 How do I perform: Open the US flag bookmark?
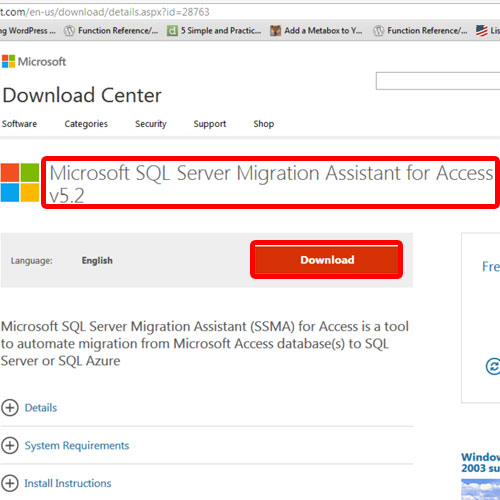click(x=488, y=31)
